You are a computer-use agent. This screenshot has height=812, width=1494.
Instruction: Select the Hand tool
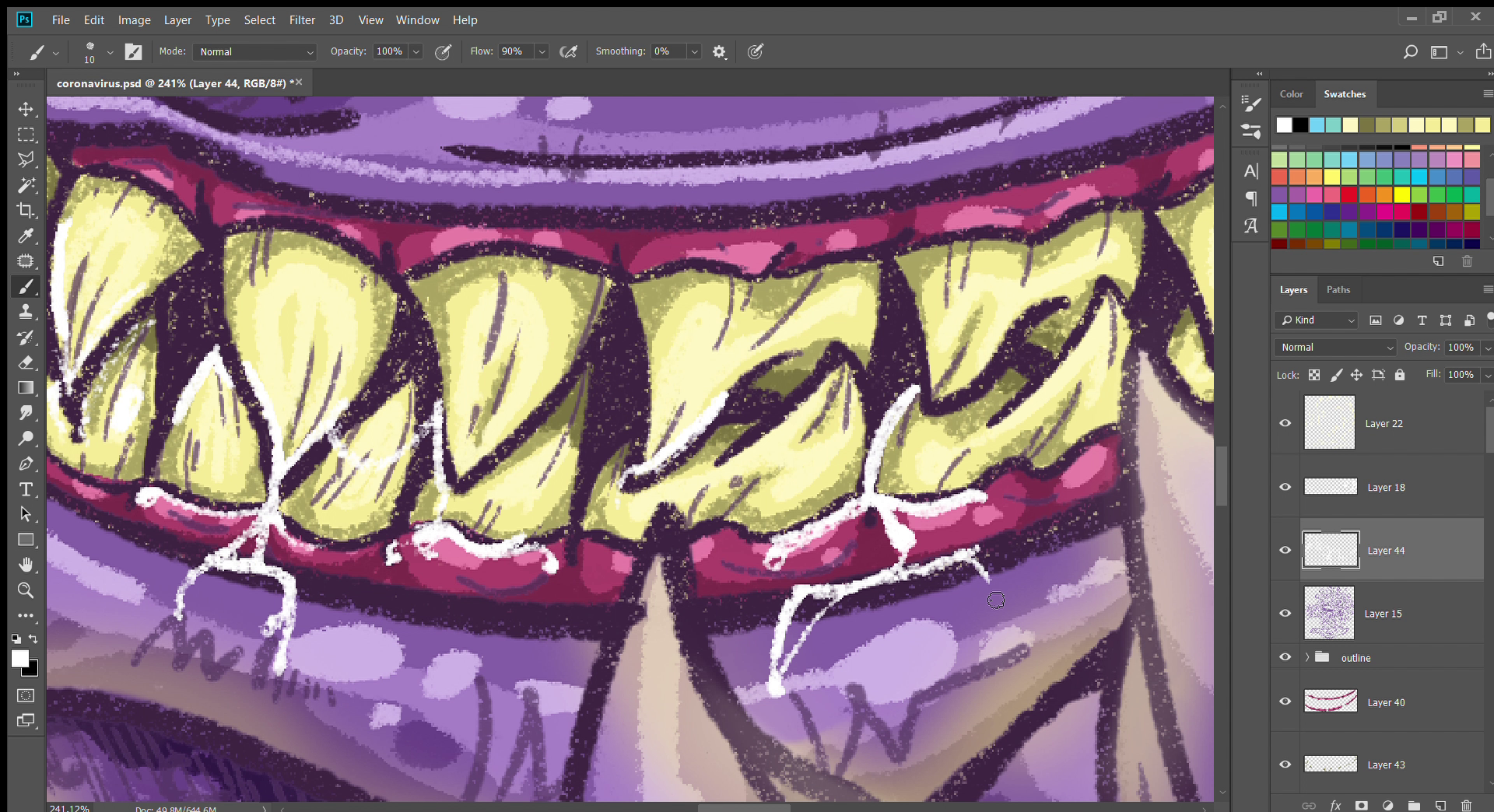pos(26,565)
